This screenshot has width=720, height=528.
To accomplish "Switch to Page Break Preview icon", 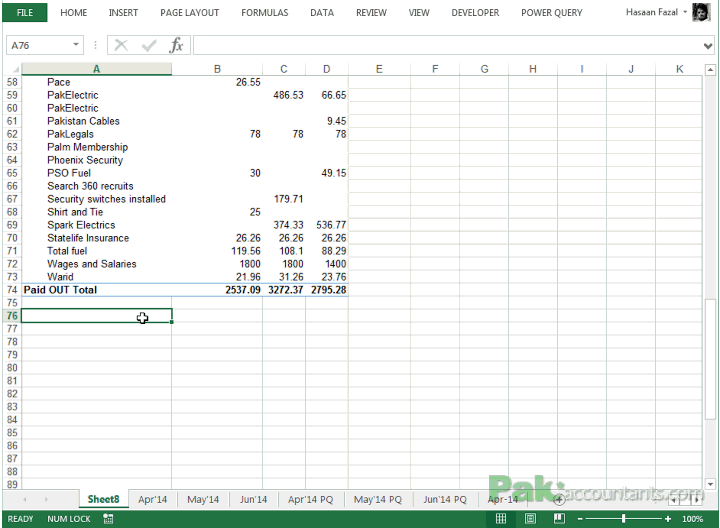I will click(559, 519).
